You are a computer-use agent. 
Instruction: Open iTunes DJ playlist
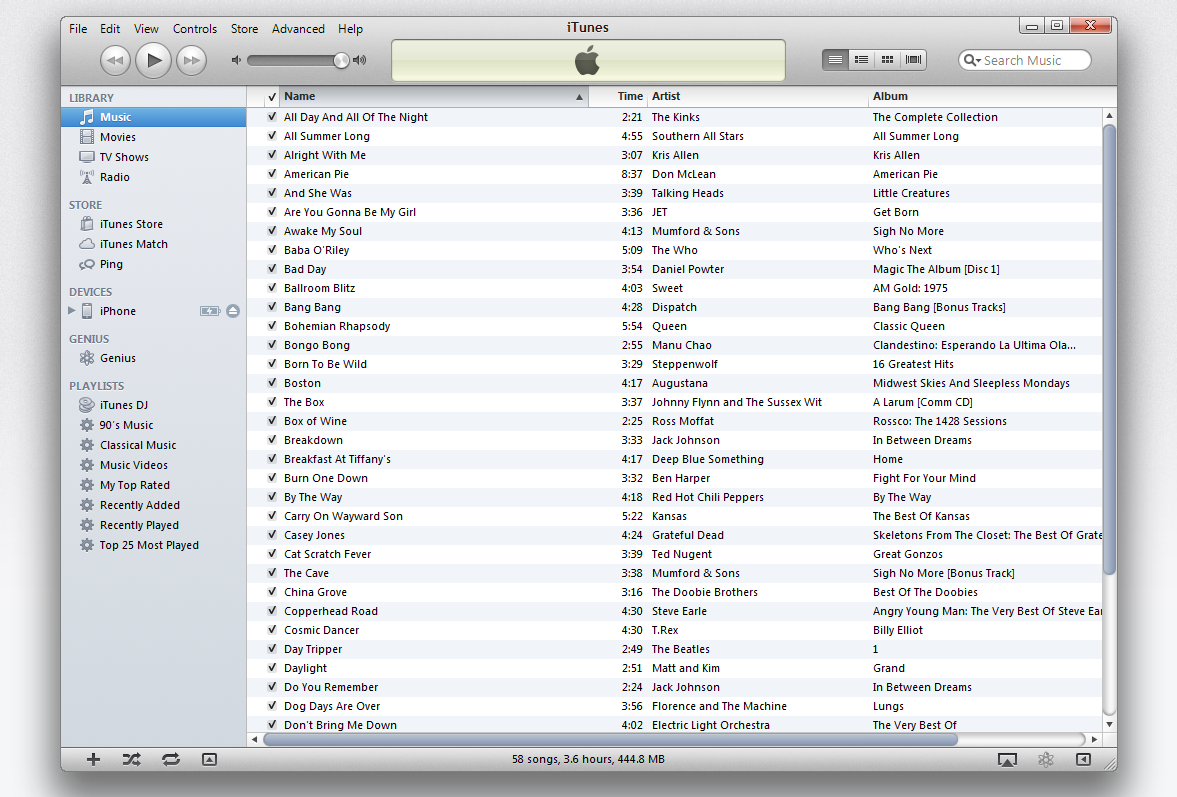[124, 405]
